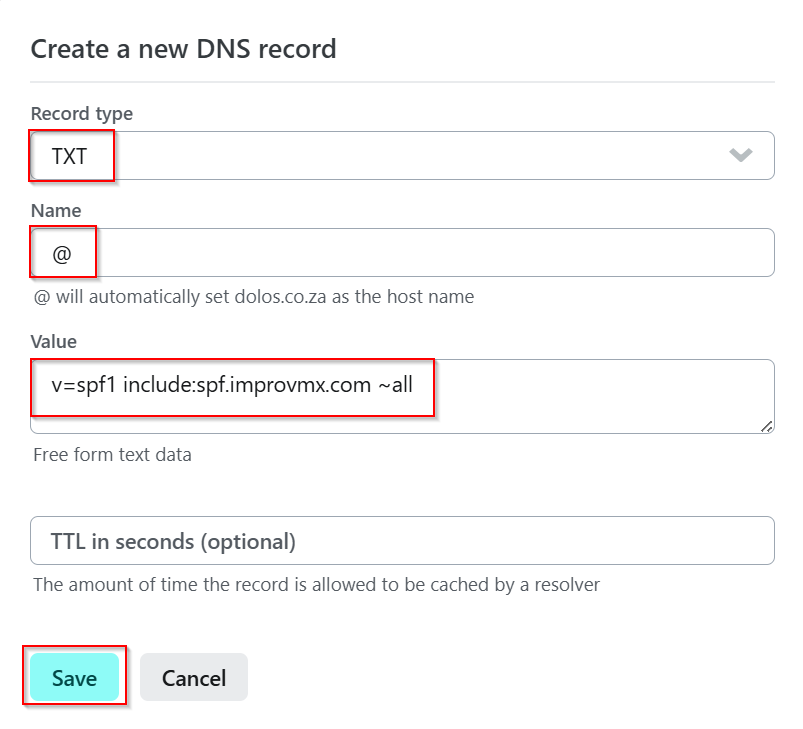Click the Record type label

(82, 114)
